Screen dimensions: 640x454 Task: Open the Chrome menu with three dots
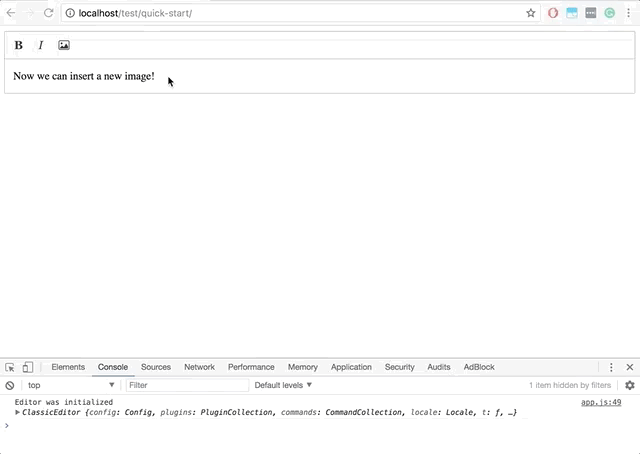point(629,13)
